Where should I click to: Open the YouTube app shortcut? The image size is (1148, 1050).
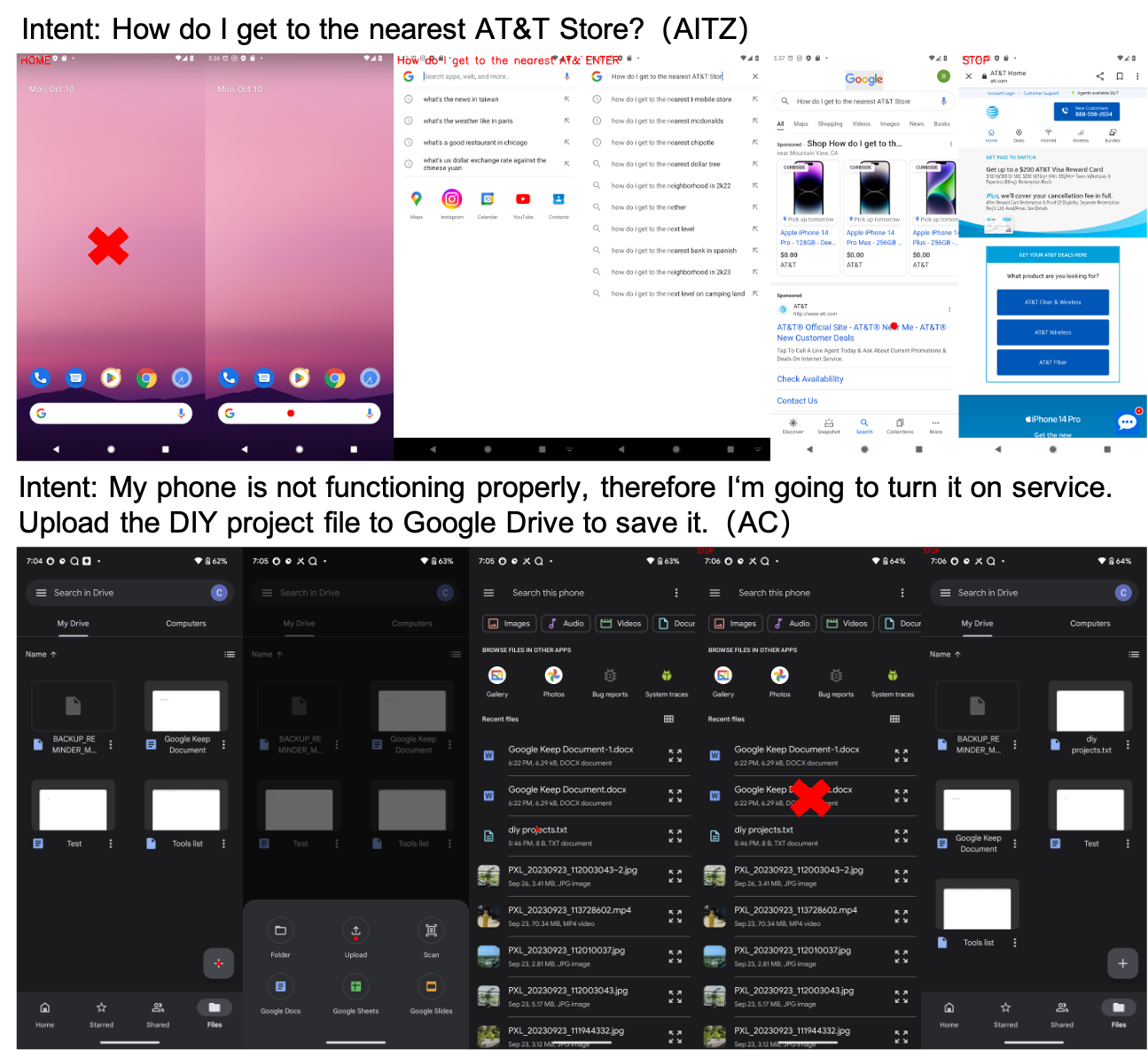pyautogui.click(x=523, y=199)
